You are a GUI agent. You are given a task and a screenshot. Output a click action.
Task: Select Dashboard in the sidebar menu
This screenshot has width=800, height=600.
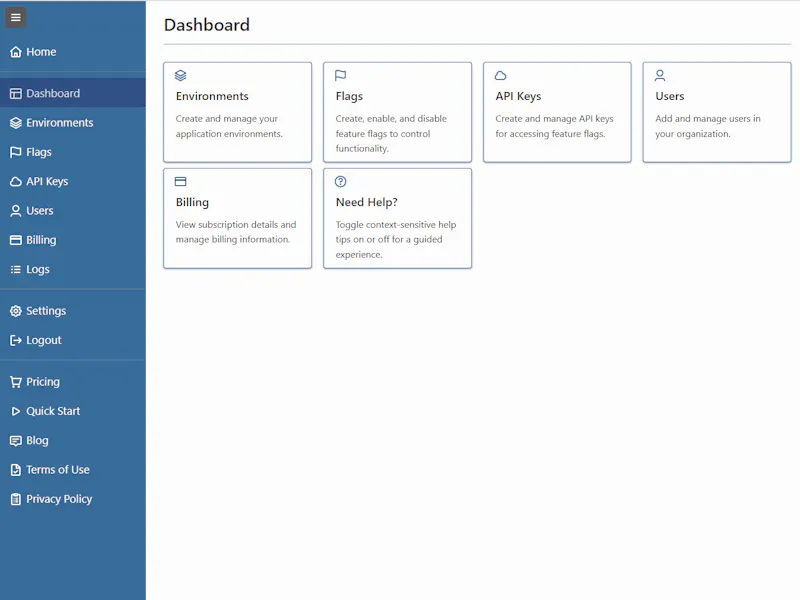[72, 93]
